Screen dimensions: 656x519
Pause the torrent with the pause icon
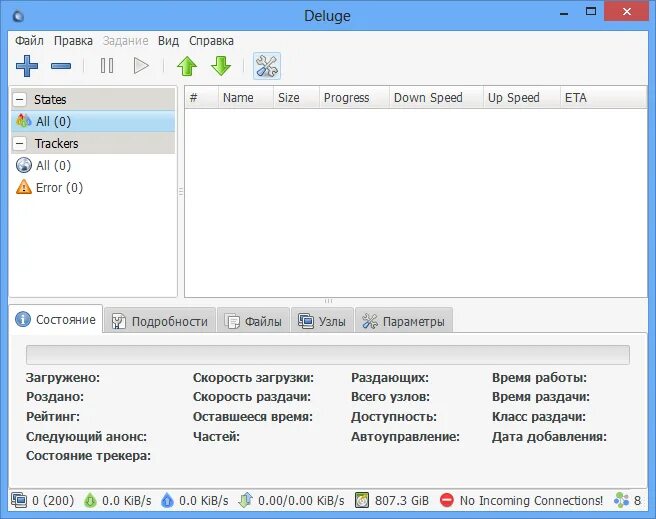point(107,66)
